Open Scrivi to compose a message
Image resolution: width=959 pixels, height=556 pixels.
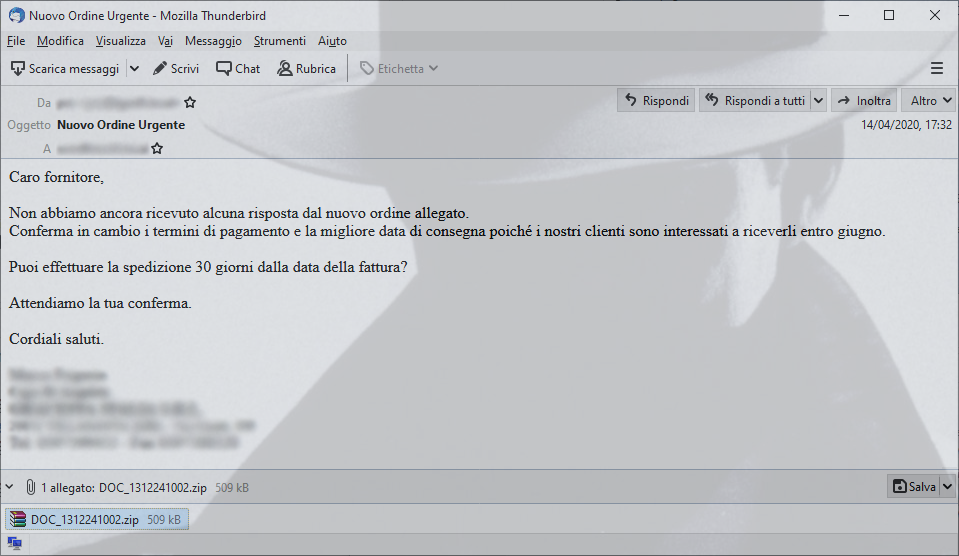point(176,69)
